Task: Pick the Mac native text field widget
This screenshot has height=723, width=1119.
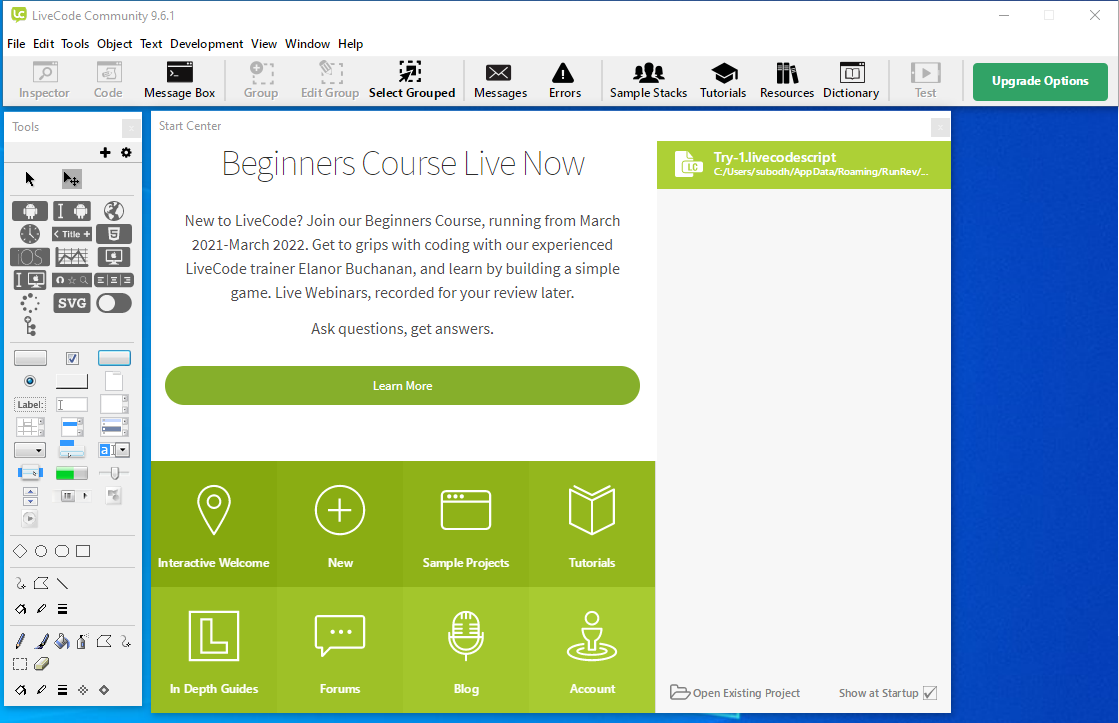Action: [x=30, y=280]
